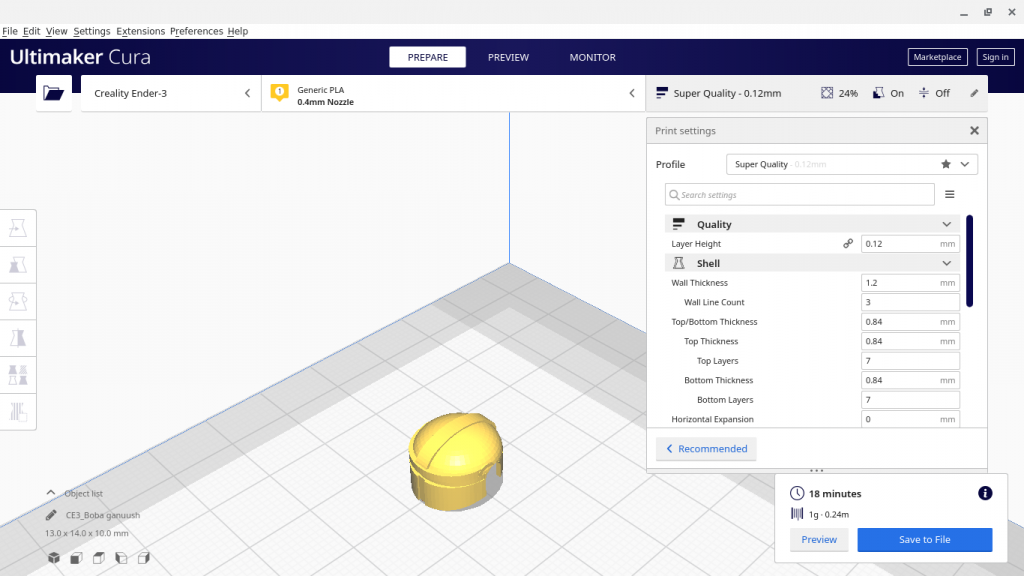Edit the Top/Bottom Thickness field
This screenshot has width=1024, height=576.
tap(910, 322)
